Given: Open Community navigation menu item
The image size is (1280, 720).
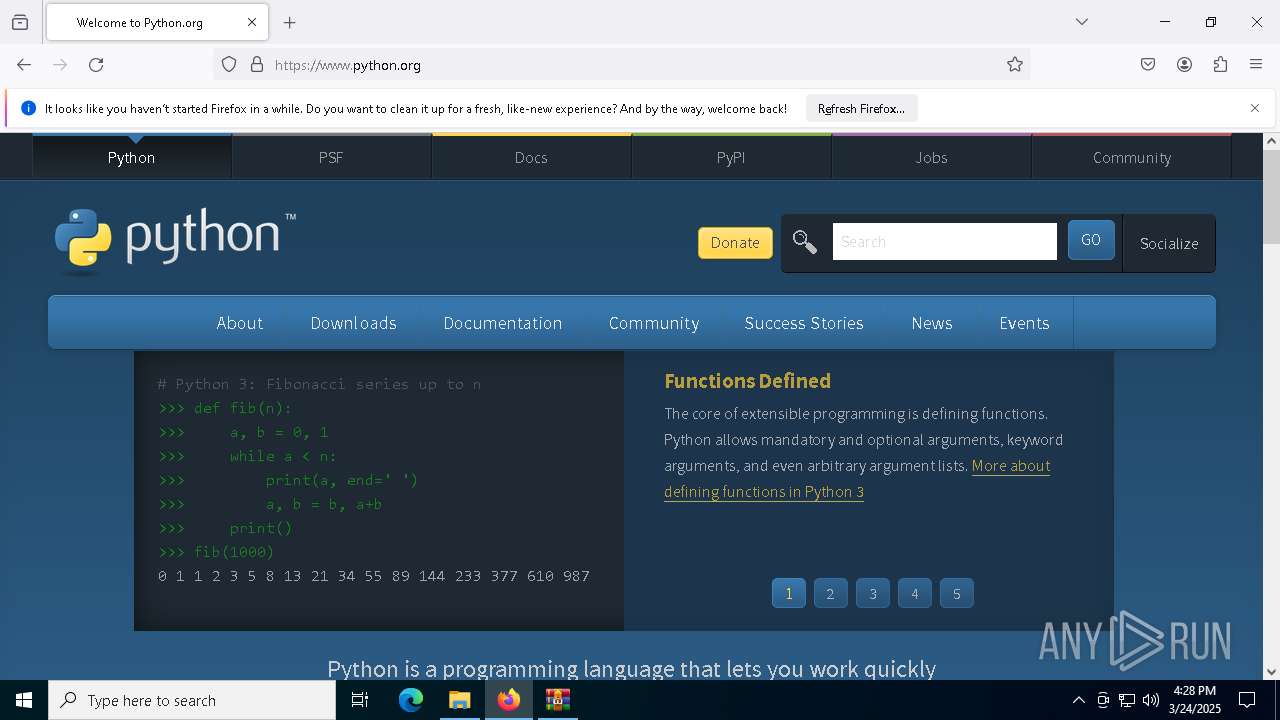Looking at the screenshot, I should click(x=654, y=323).
